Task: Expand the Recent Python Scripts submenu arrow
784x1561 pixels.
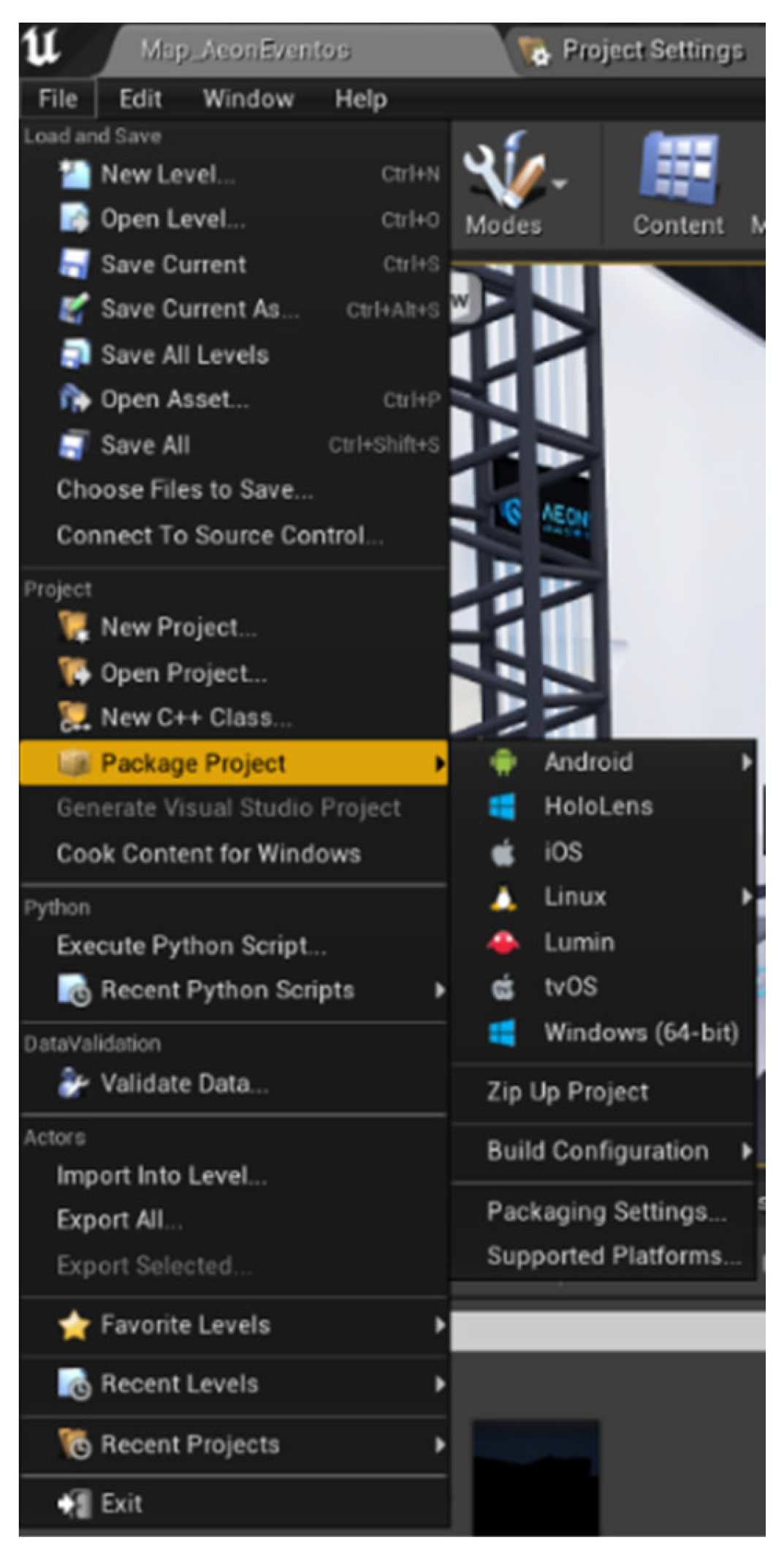Action: pos(439,990)
